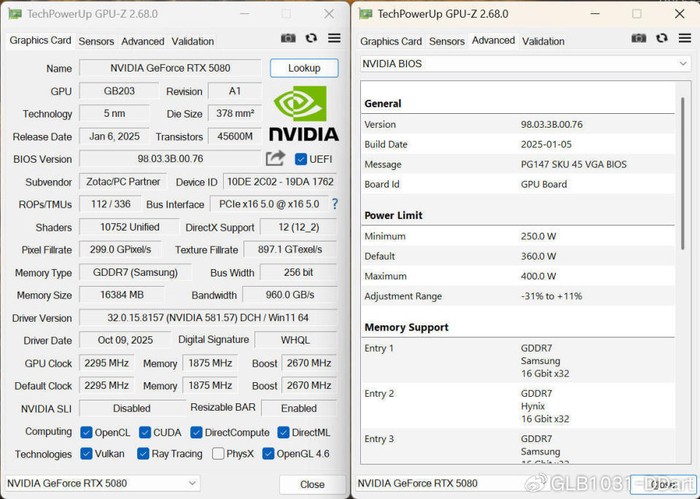
Task: Click GPU-Z app icon in right title bar
Action: point(365,14)
